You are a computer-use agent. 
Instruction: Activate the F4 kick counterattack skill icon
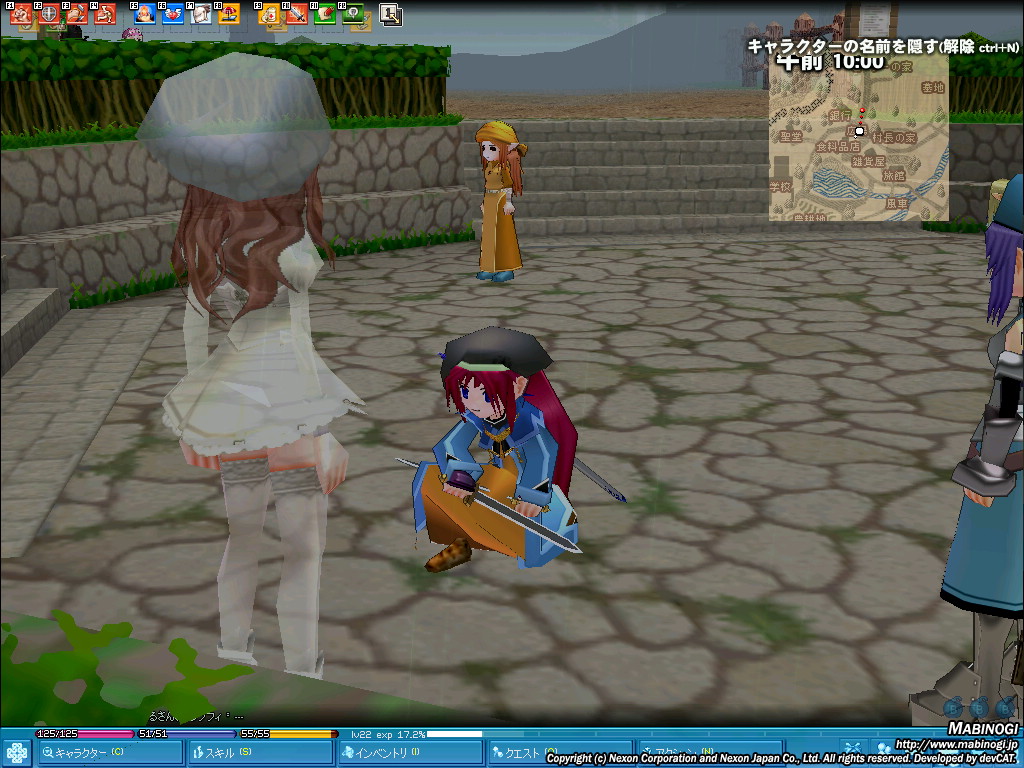coord(105,14)
